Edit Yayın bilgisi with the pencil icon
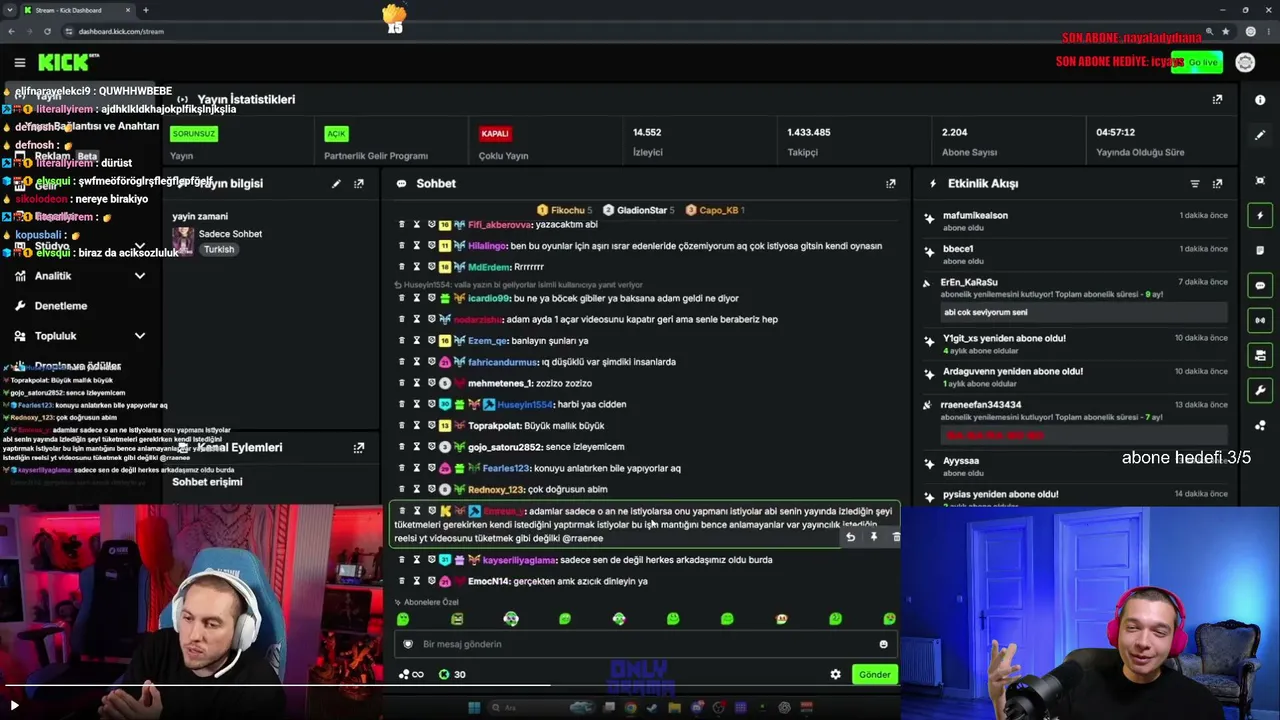Viewport: 1280px width, 720px height. 336,184
